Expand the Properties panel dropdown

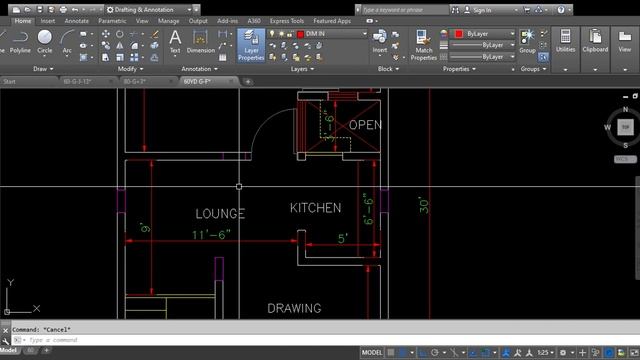point(459,69)
